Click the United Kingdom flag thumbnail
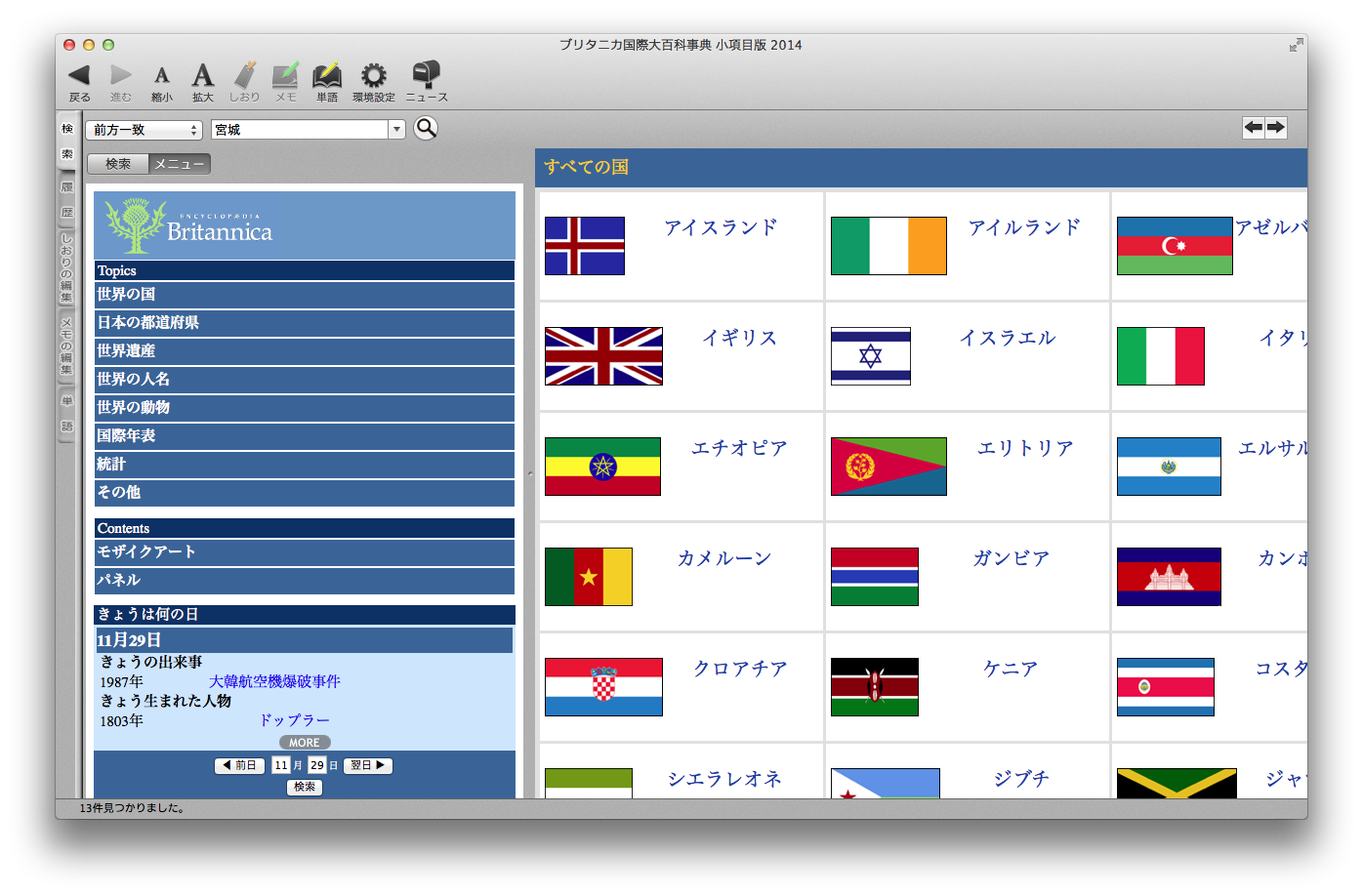This screenshot has width=1363, height=896. click(603, 356)
